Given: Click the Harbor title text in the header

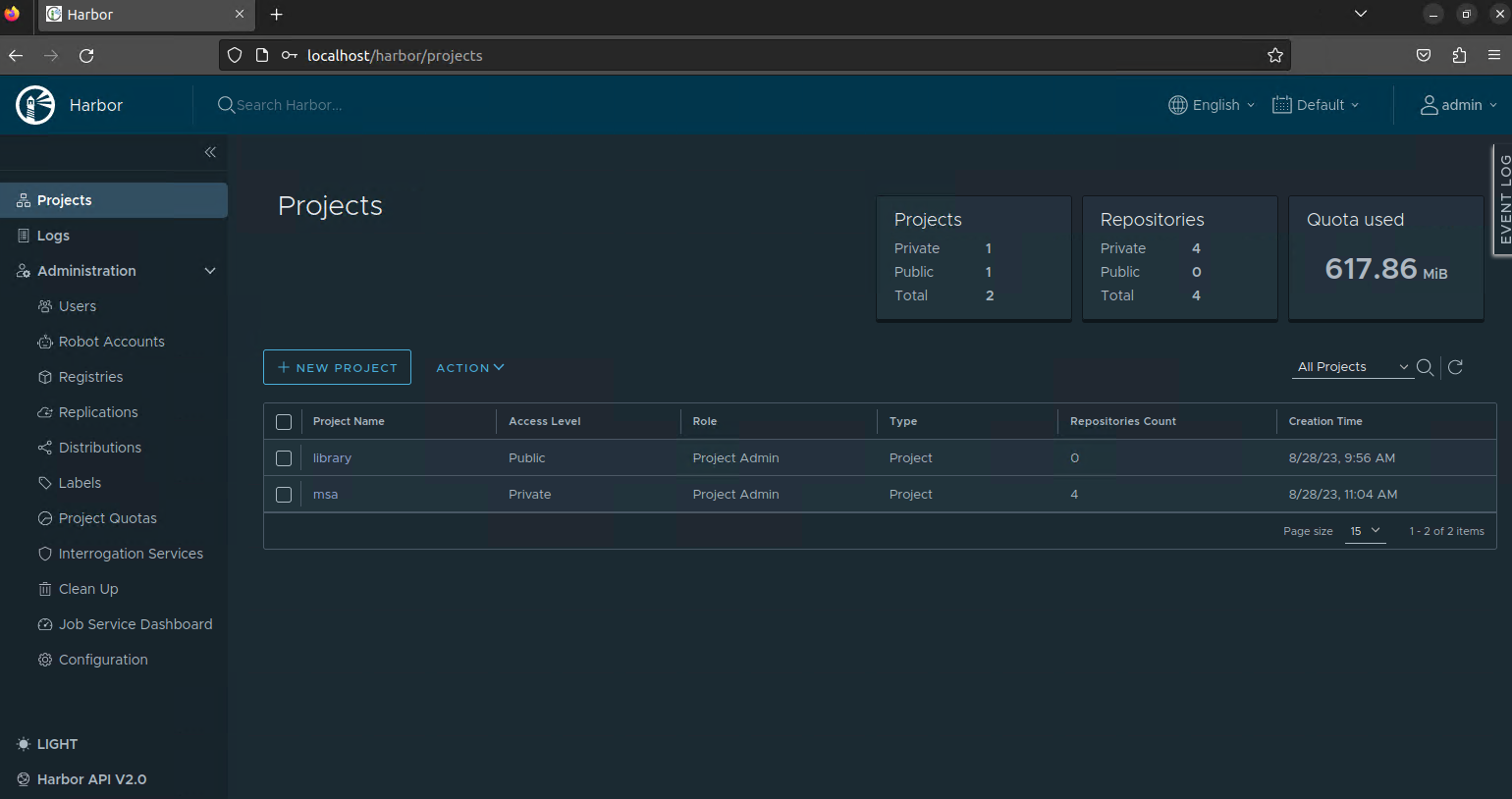Looking at the screenshot, I should 96,105.
